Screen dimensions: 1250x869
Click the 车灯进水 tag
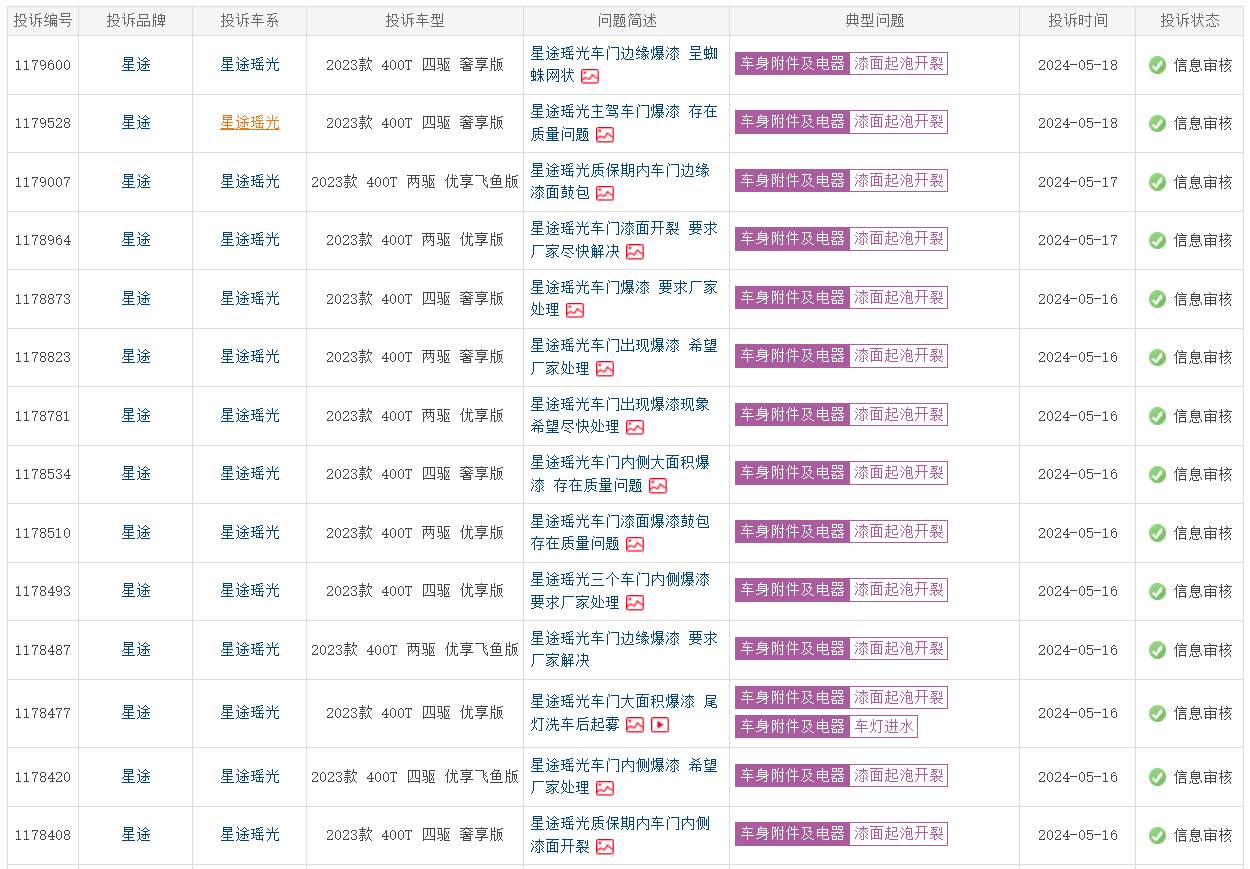click(884, 727)
